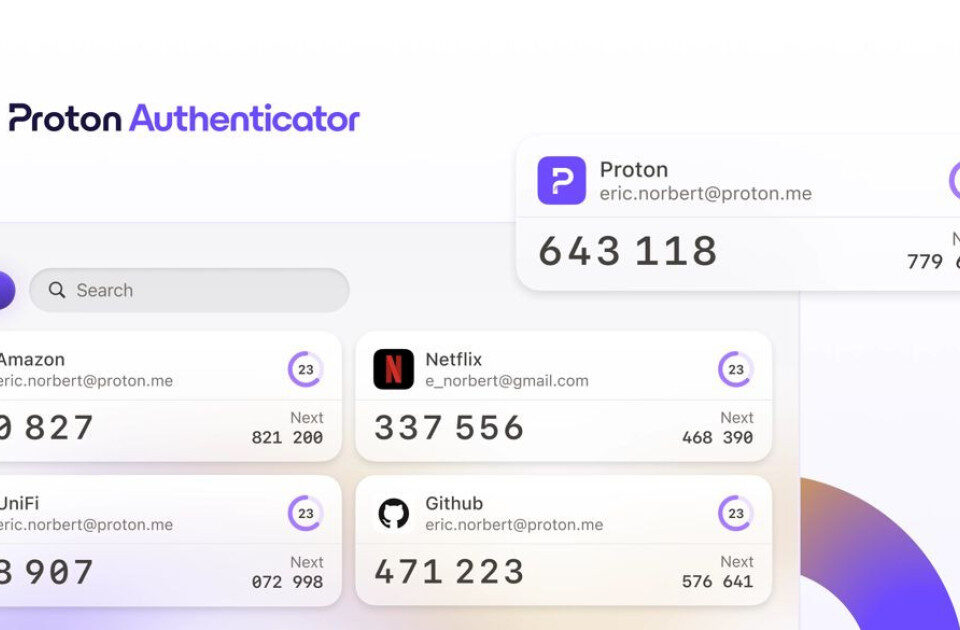Click the Netflix countdown timer ring
Screen dimensions: 960x630
tap(735, 369)
